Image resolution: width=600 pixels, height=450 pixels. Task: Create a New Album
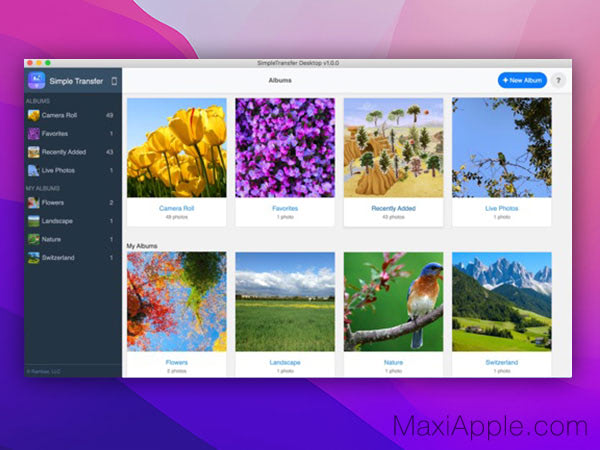click(522, 80)
